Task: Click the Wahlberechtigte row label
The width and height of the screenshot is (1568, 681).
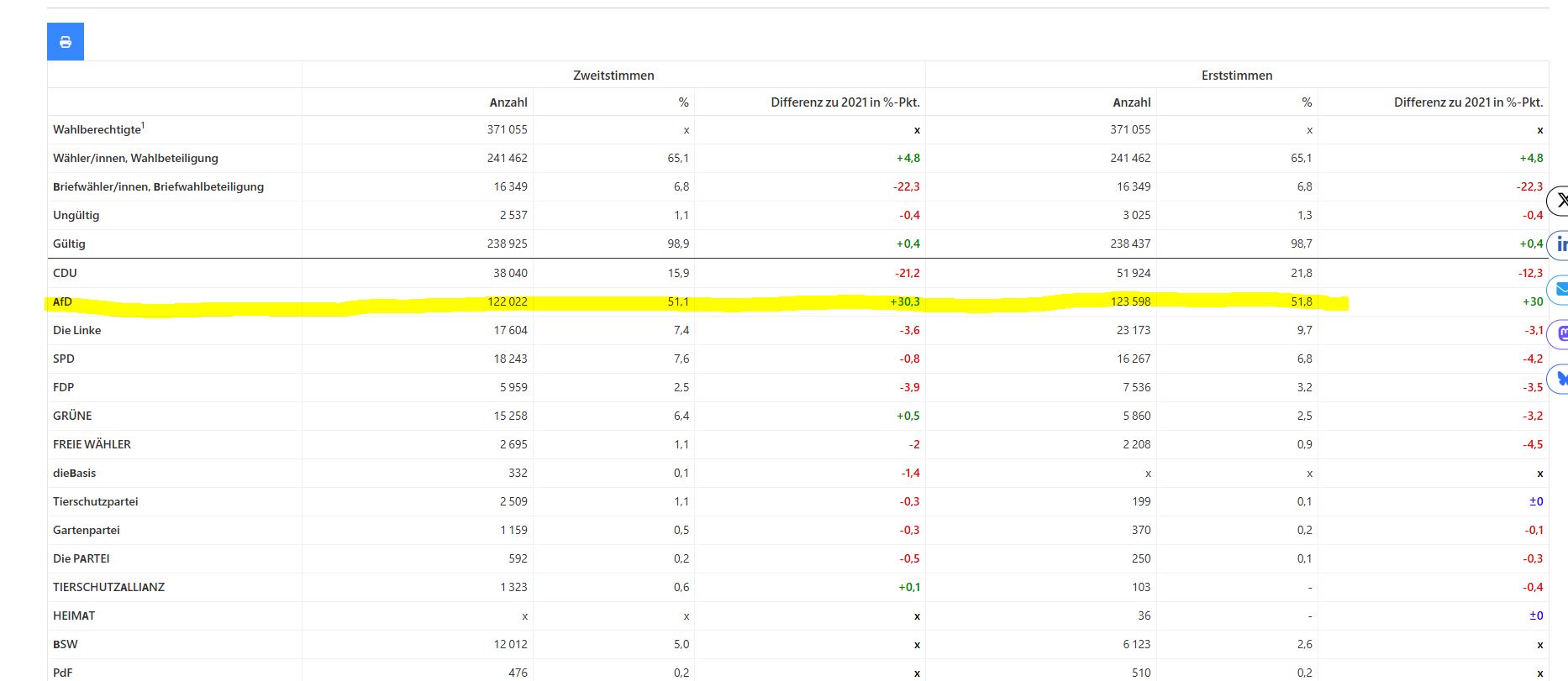Action: point(98,129)
